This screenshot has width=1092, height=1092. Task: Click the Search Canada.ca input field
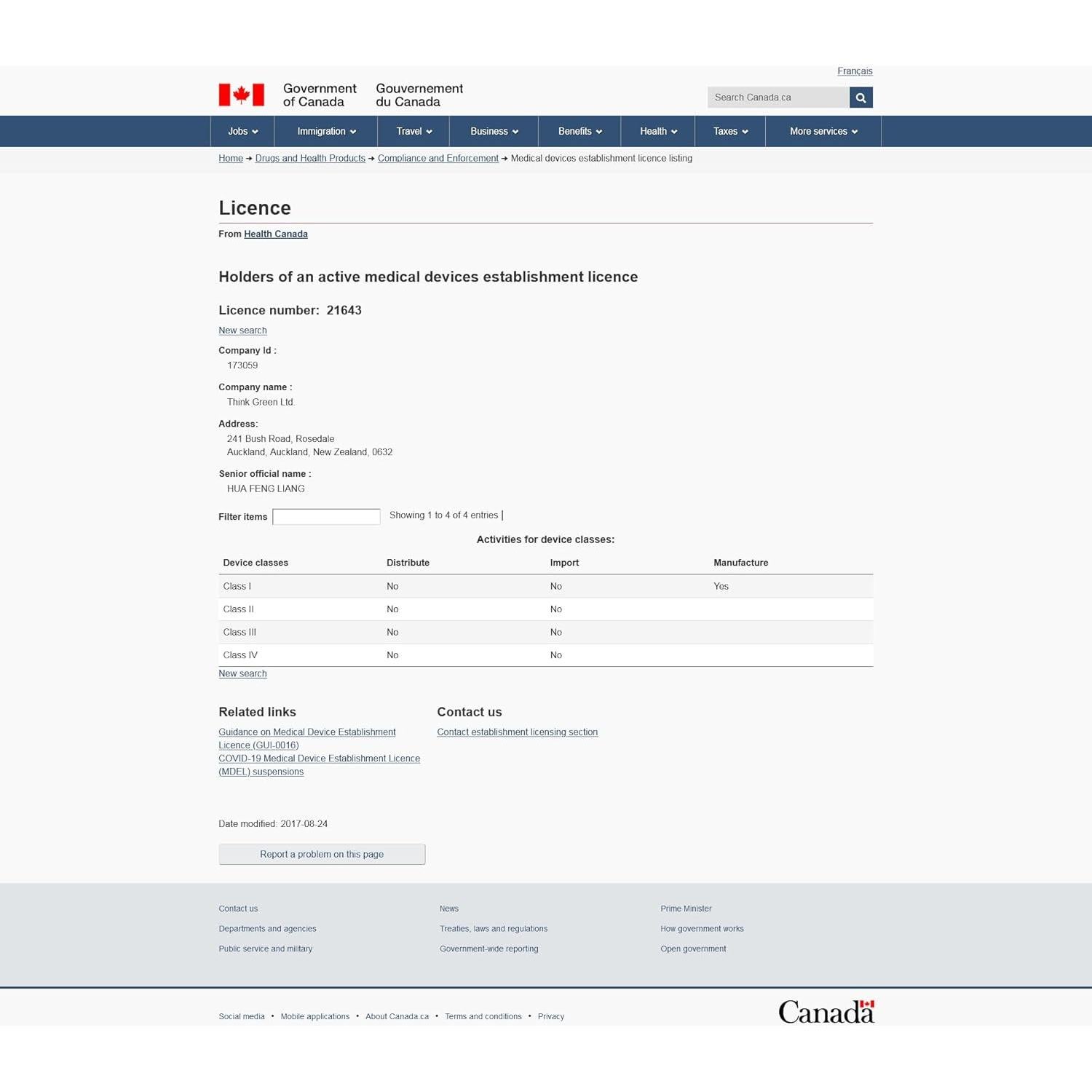coord(778,98)
